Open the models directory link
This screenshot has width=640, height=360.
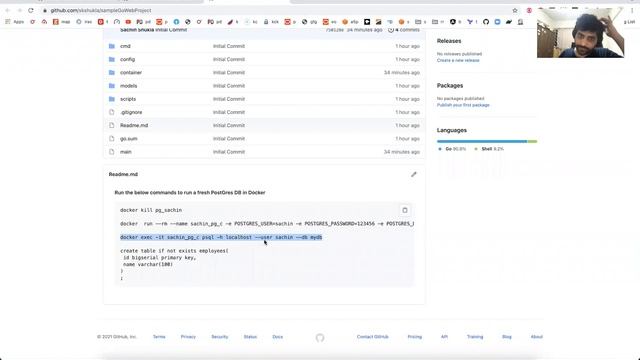pos(129,86)
